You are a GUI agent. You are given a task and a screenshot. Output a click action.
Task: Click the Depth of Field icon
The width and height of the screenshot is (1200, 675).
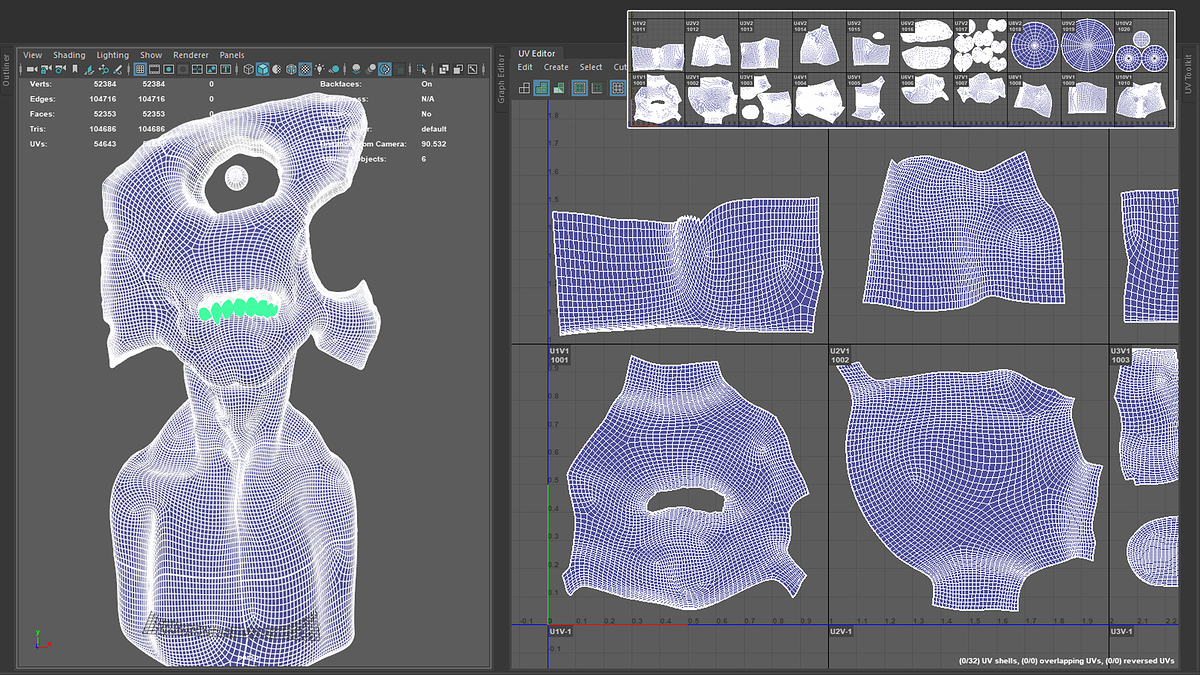(399, 69)
